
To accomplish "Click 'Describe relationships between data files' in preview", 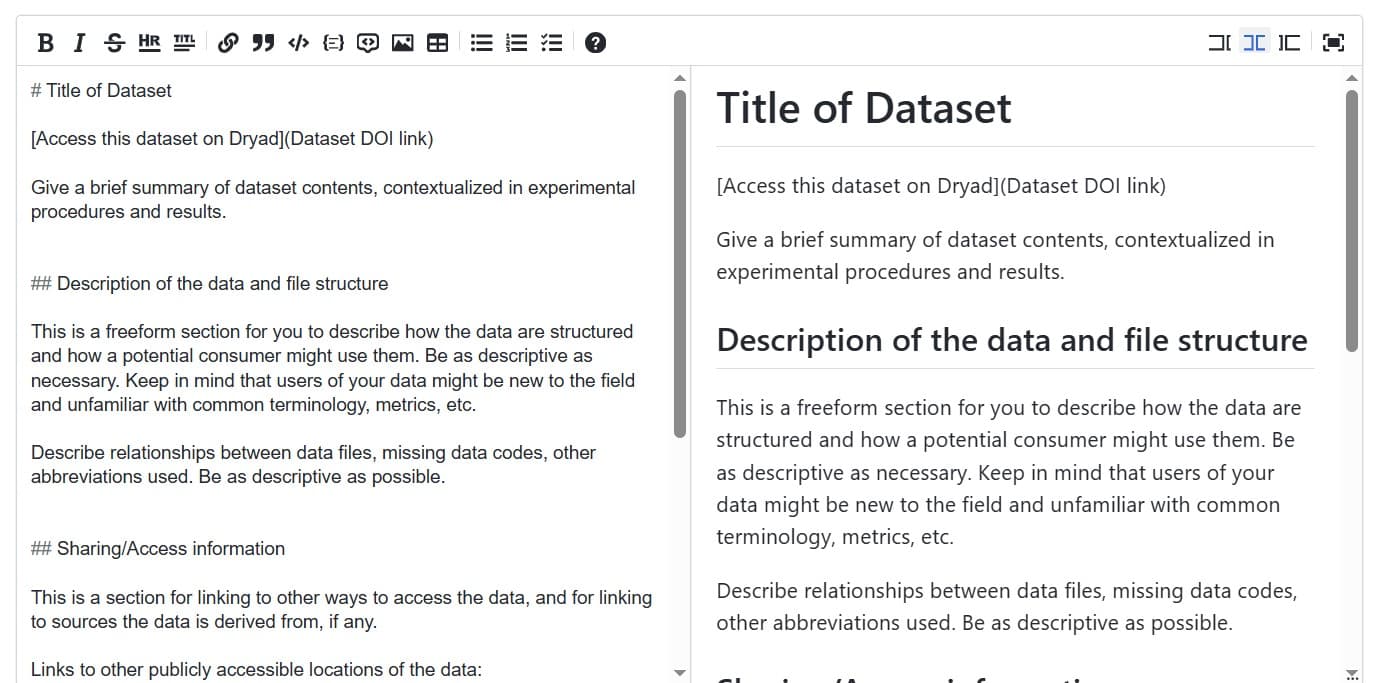I will click(1007, 606).
